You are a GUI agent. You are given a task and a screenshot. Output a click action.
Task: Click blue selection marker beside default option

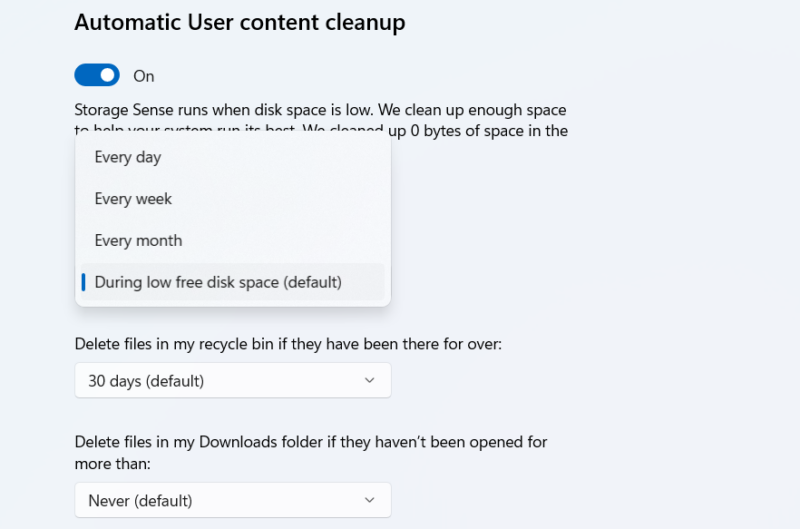click(83, 282)
